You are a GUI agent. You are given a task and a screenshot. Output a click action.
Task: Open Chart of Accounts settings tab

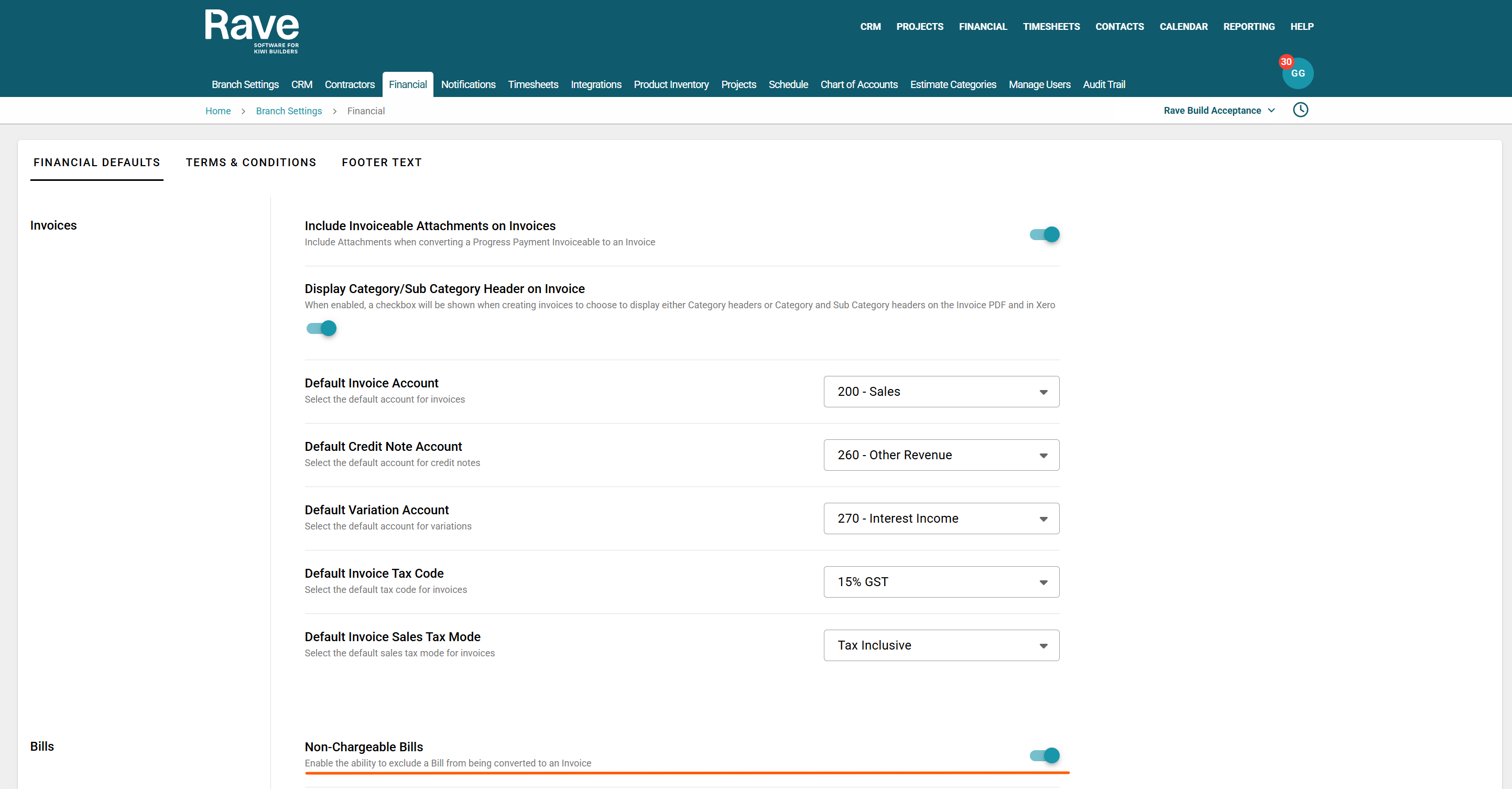pyautogui.click(x=858, y=84)
